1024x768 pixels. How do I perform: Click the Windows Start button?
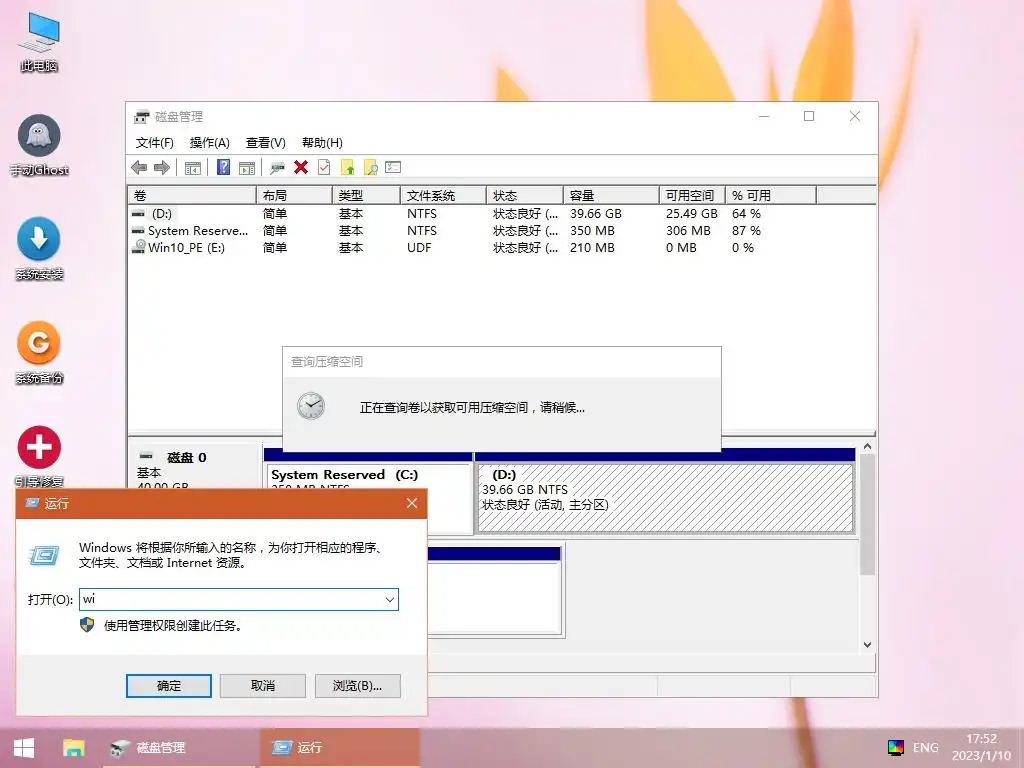pyautogui.click(x=24, y=748)
